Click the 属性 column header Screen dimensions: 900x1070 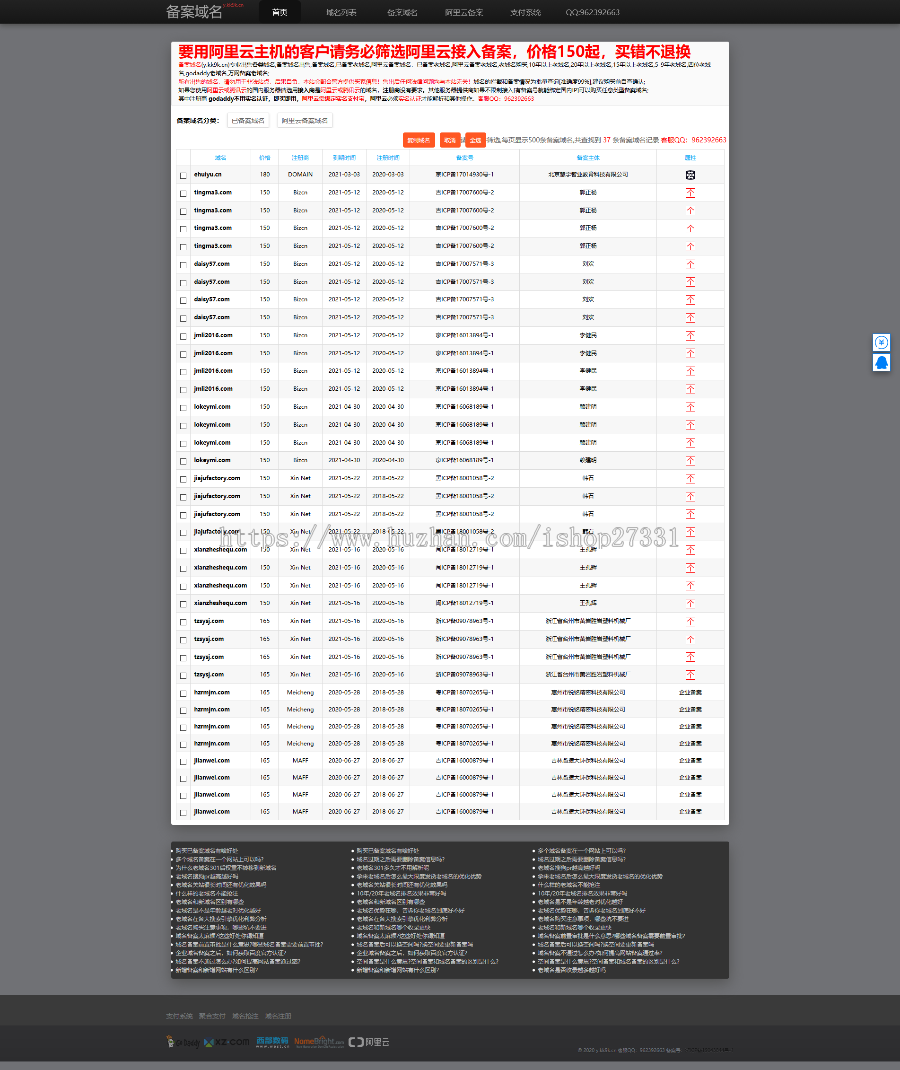click(x=690, y=158)
